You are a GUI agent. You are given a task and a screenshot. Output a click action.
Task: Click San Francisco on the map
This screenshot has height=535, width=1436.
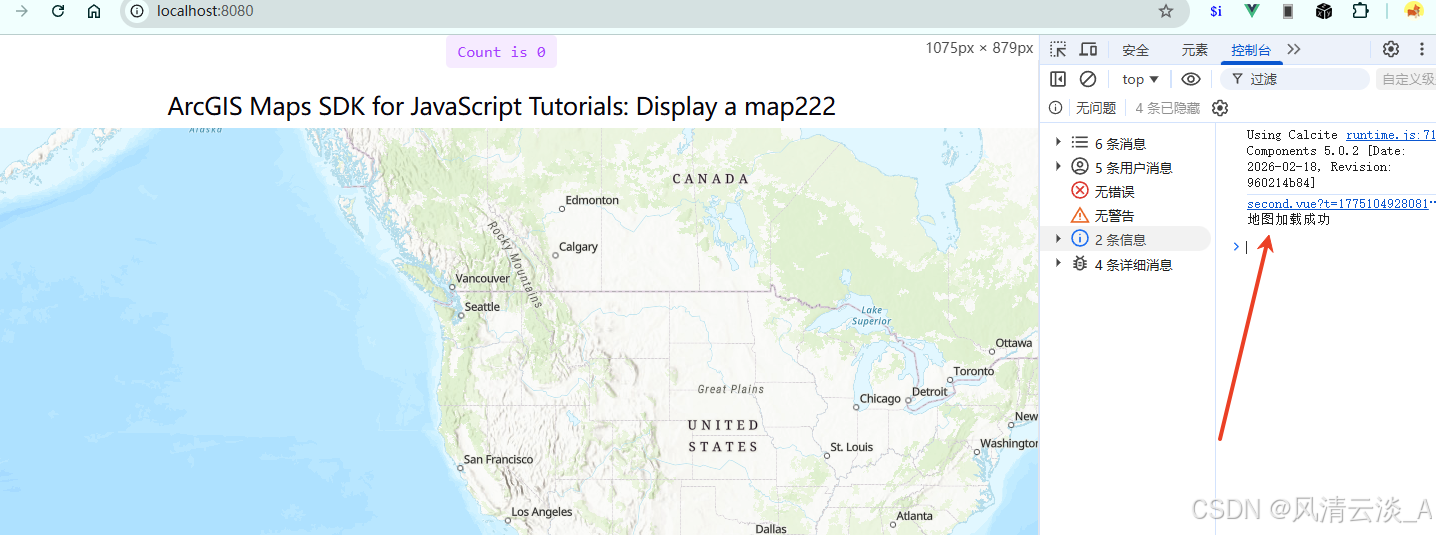pyautogui.click(x=498, y=460)
